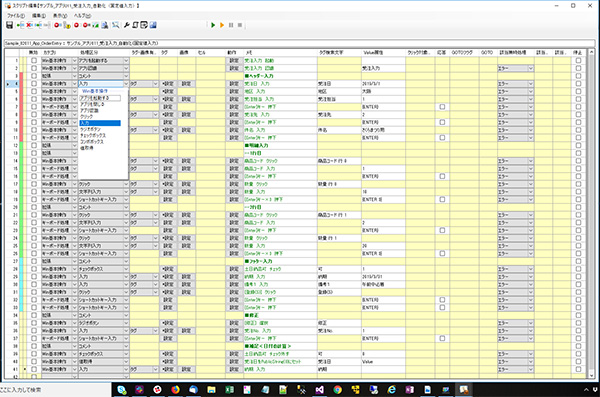Select 値取得 in the dropdown list

click(x=86, y=148)
